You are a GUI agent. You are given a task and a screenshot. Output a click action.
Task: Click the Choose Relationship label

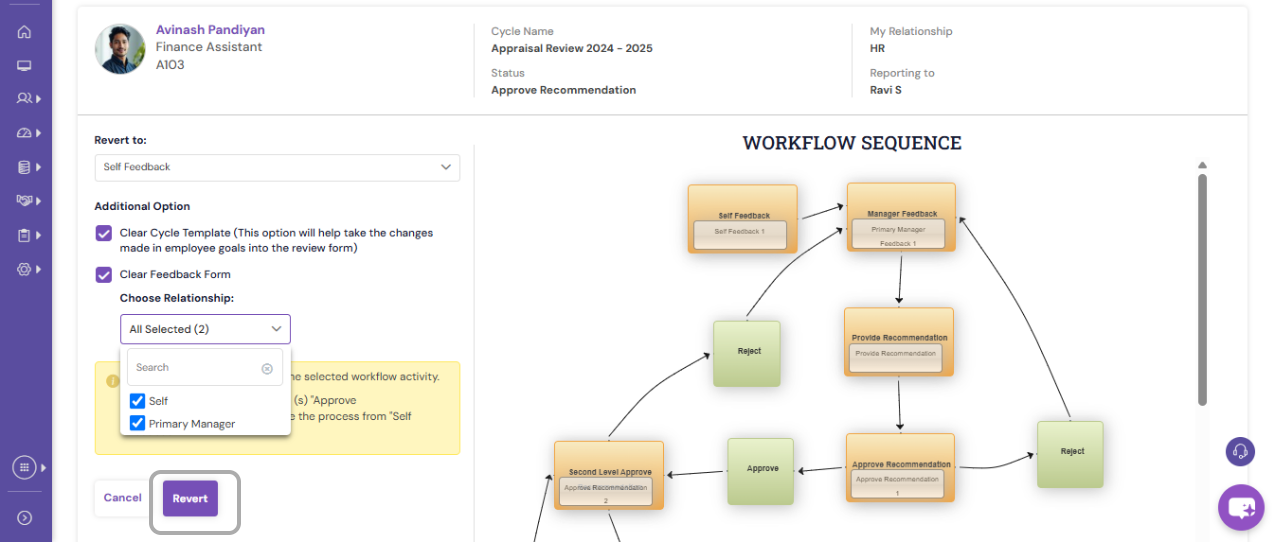(177, 298)
